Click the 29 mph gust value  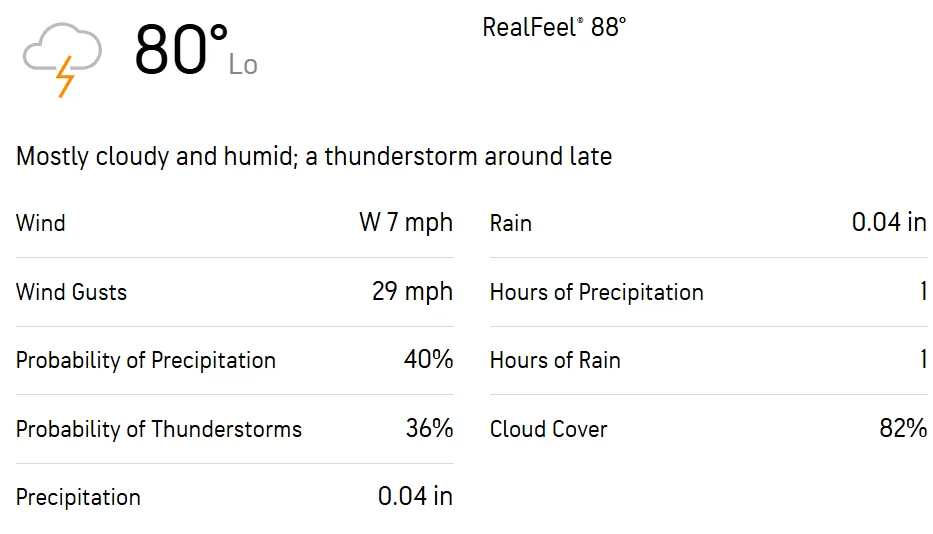pos(412,292)
